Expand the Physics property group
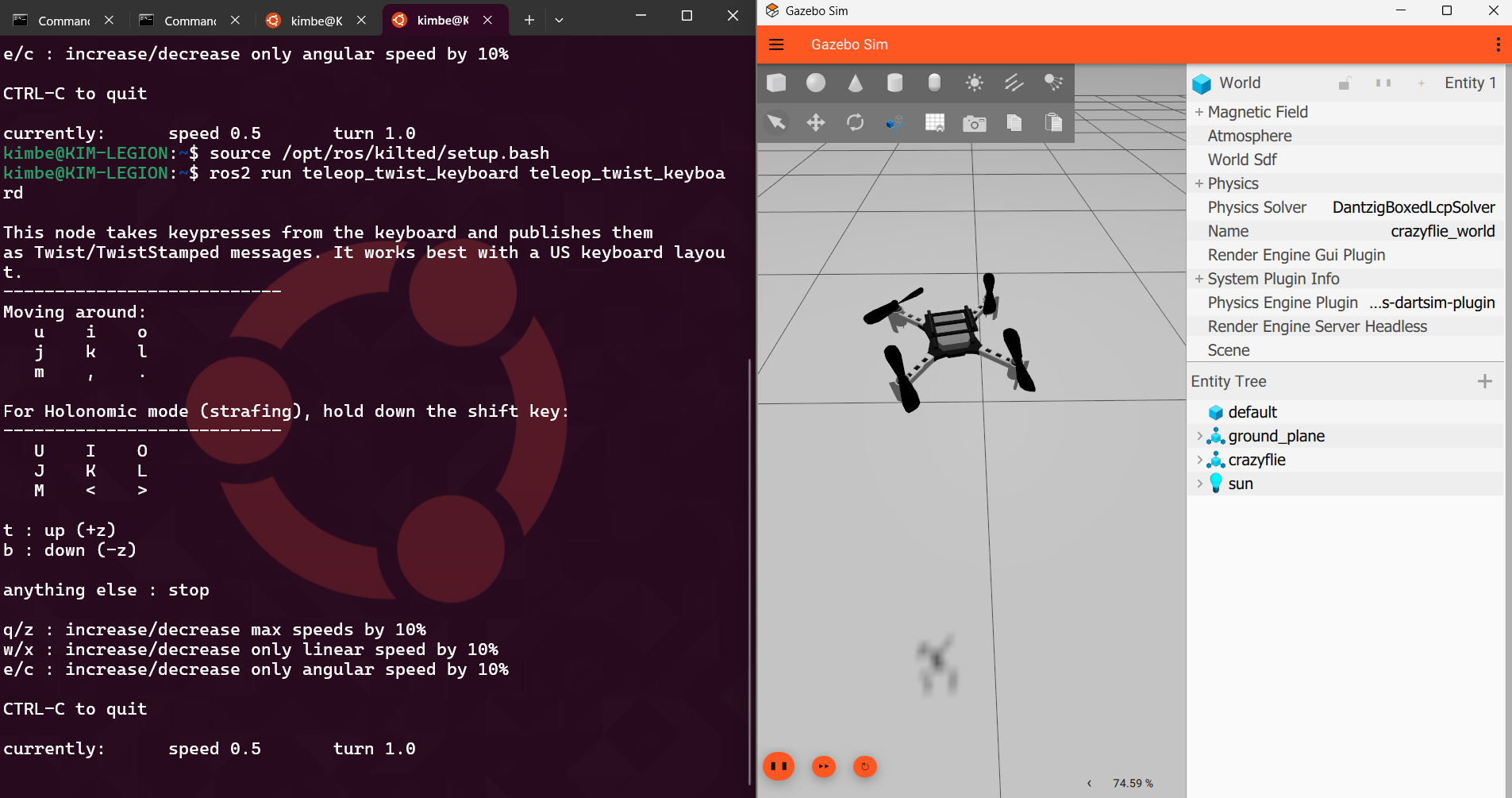This screenshot has height=798, width=1512. pos(1199,184)
